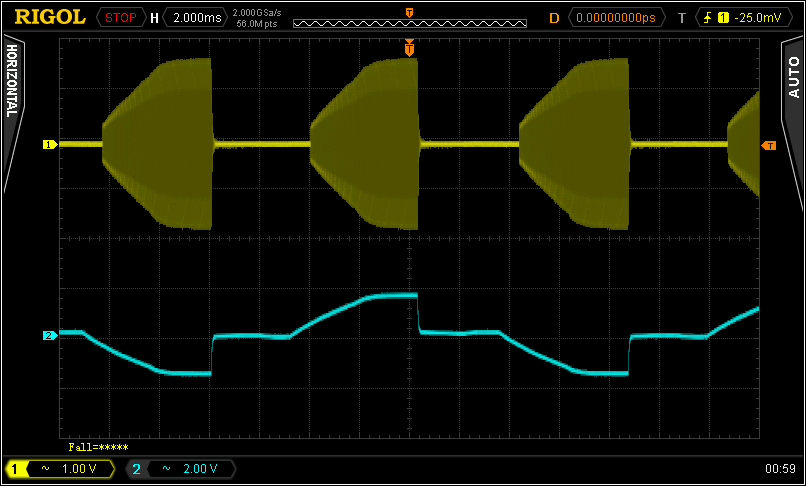Click the 56.0M pts memory depth readout
The height and width of the screenshot is (486, 806).
tap(257, 23)
